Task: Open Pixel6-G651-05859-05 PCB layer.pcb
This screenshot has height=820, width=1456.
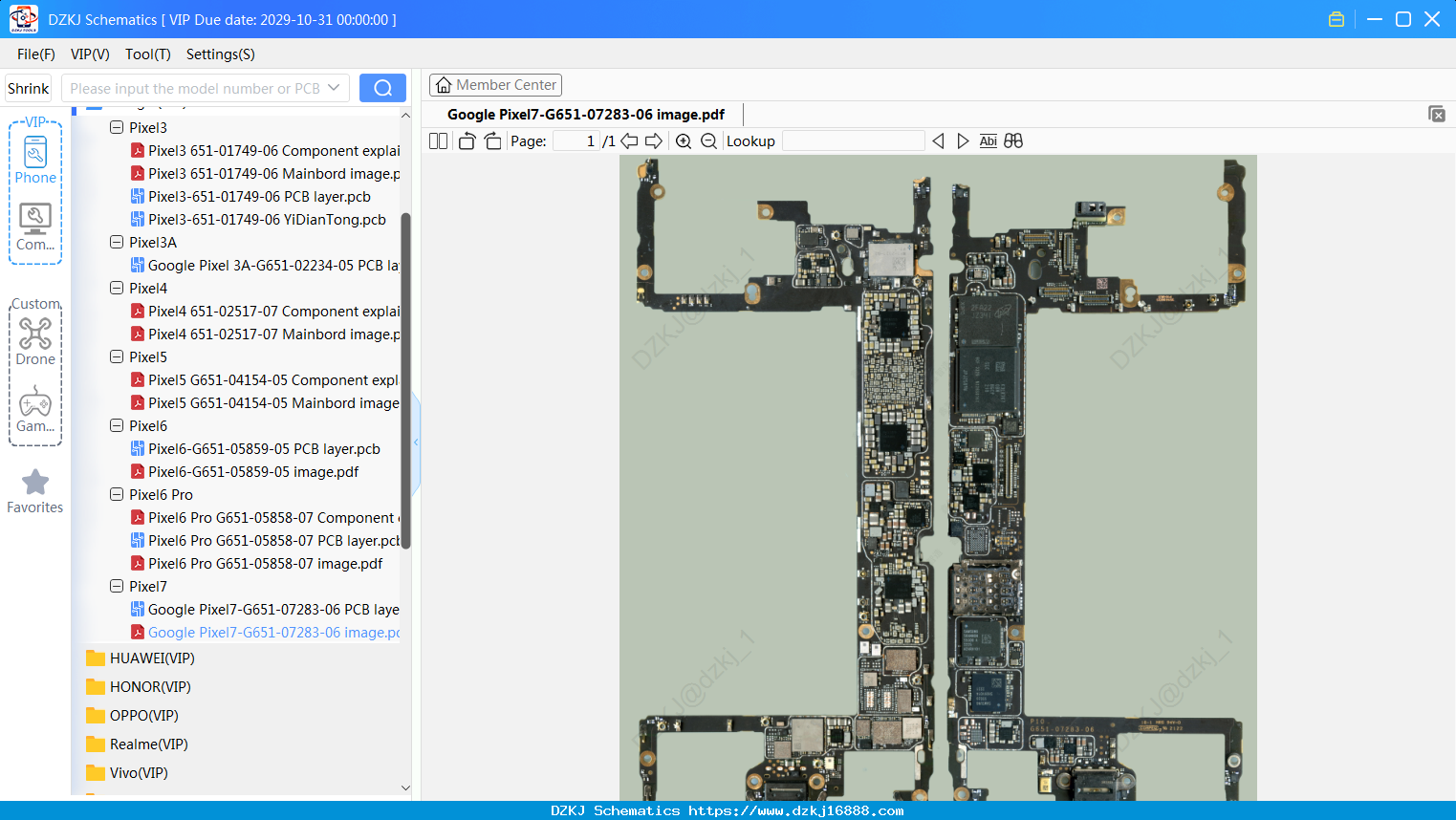Action: (255, 448)
